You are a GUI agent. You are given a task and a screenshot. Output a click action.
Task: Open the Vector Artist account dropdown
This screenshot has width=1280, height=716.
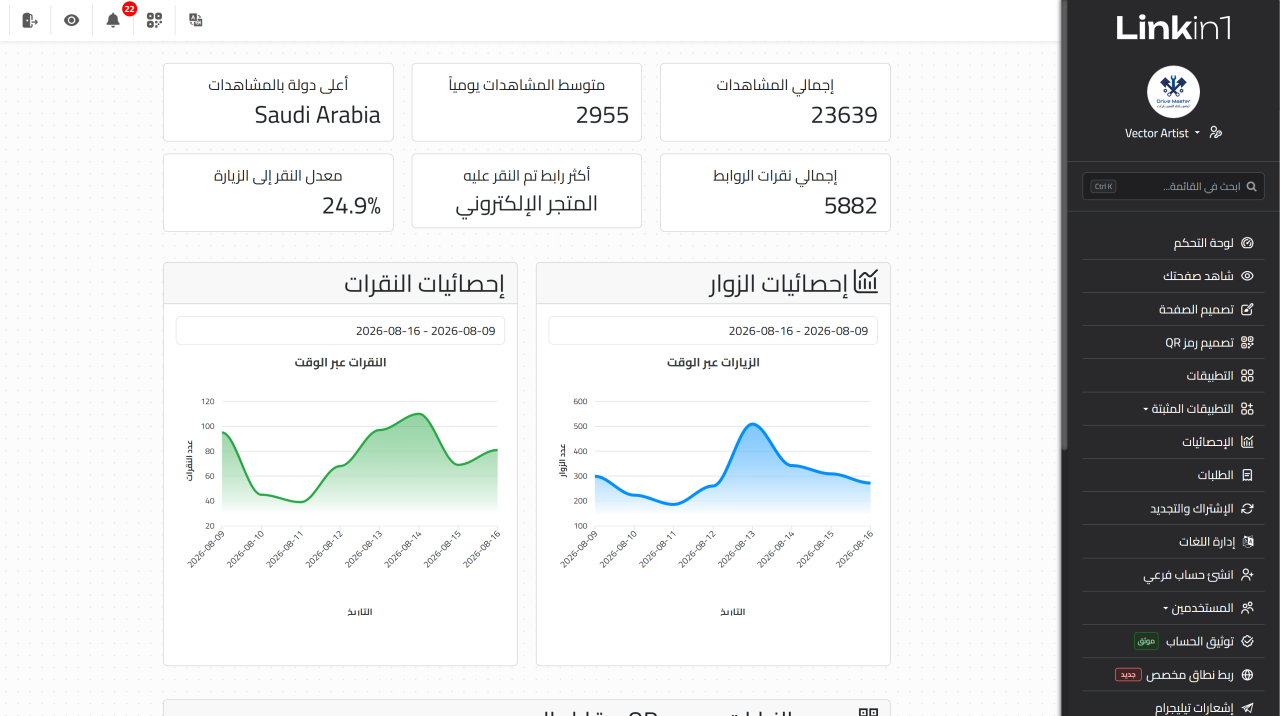1162,133
